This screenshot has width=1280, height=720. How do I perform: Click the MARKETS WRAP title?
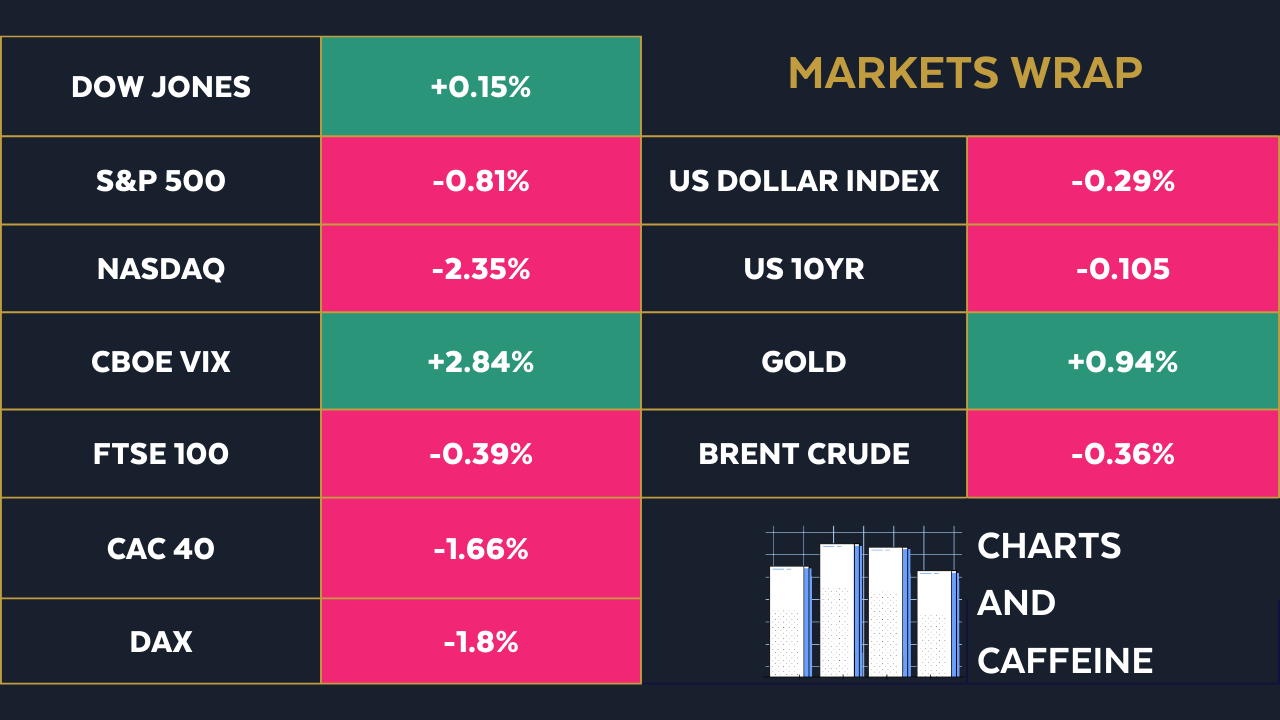tap(965, 73)
